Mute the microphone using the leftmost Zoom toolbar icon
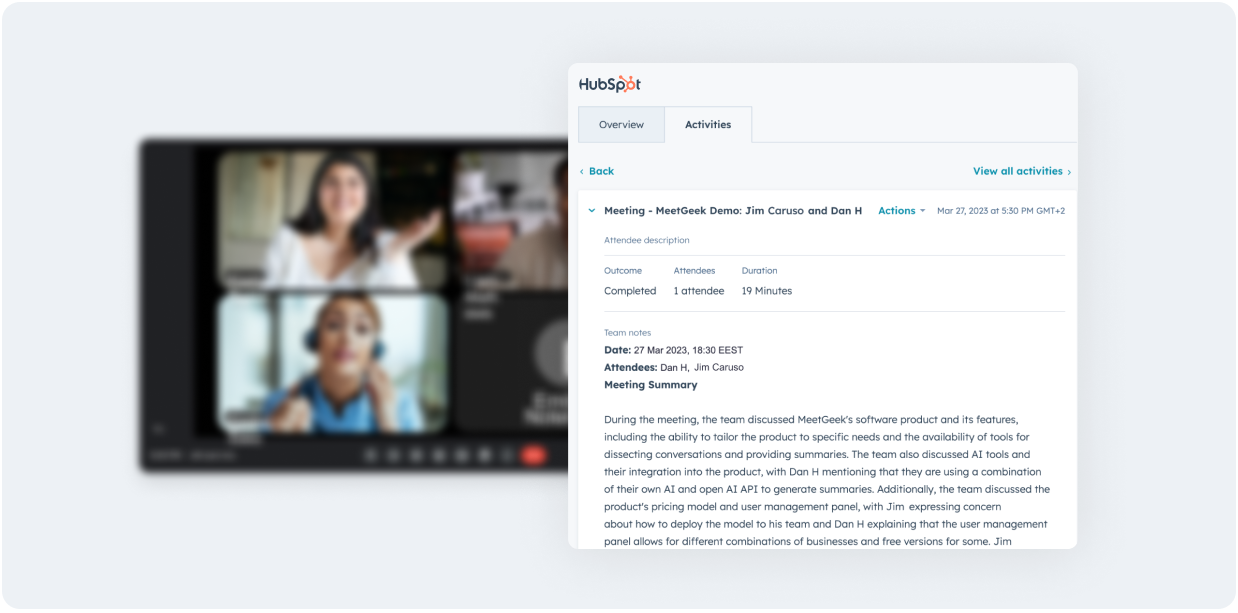 tap(368, 454)
